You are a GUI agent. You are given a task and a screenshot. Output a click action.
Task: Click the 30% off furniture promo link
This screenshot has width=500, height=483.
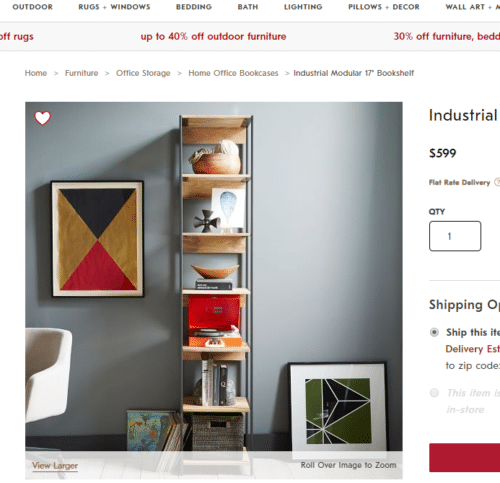click(x=447, y=36)
